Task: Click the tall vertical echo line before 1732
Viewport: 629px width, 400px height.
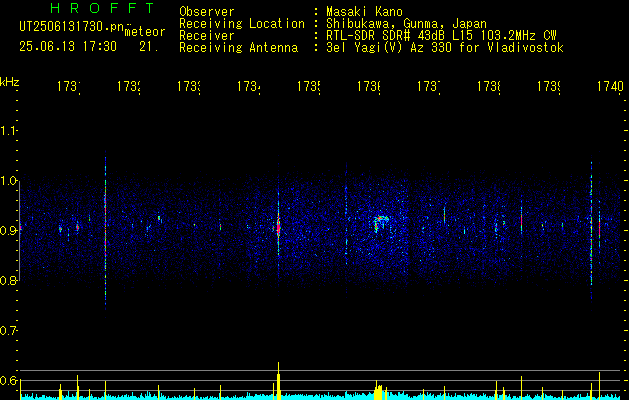Action: pos(106,233)
